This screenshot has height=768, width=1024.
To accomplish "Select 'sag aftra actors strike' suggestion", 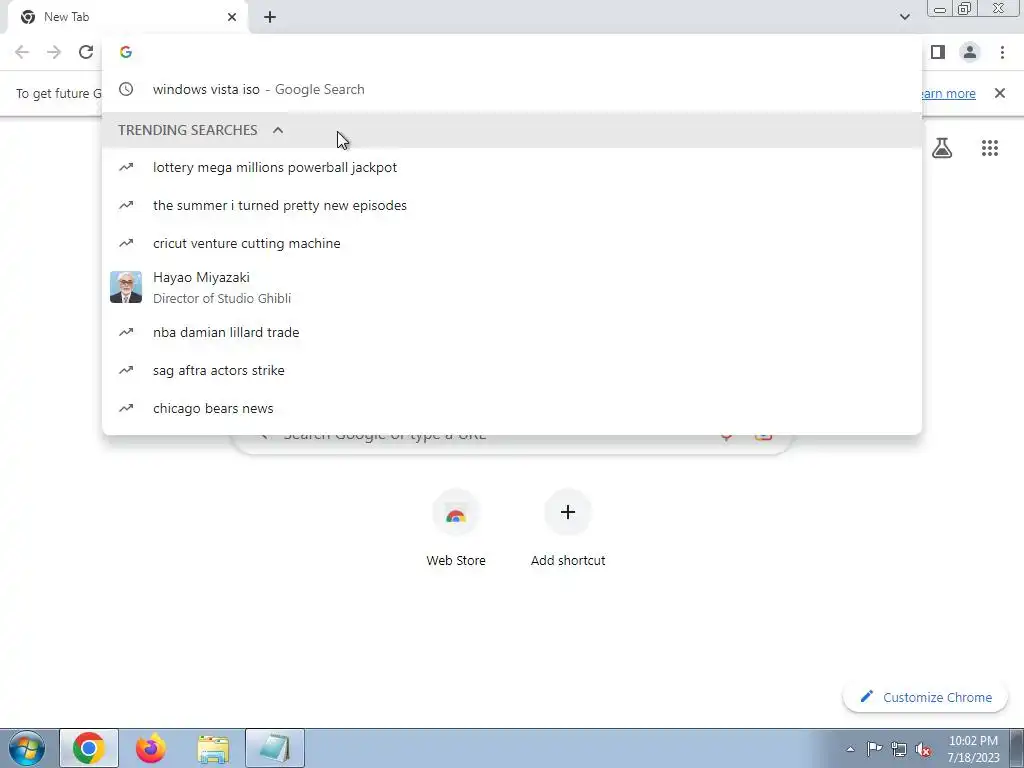I will (x=512, y=370).
